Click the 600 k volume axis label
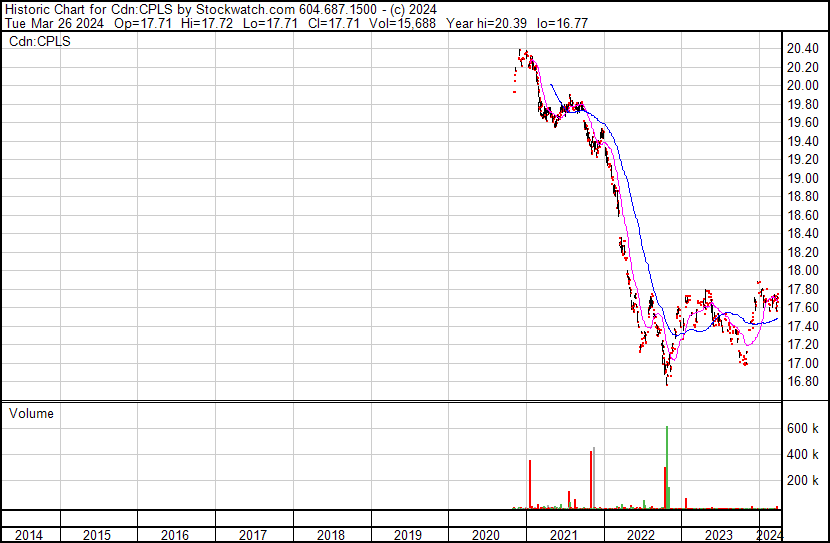 (x=803, y=428)
